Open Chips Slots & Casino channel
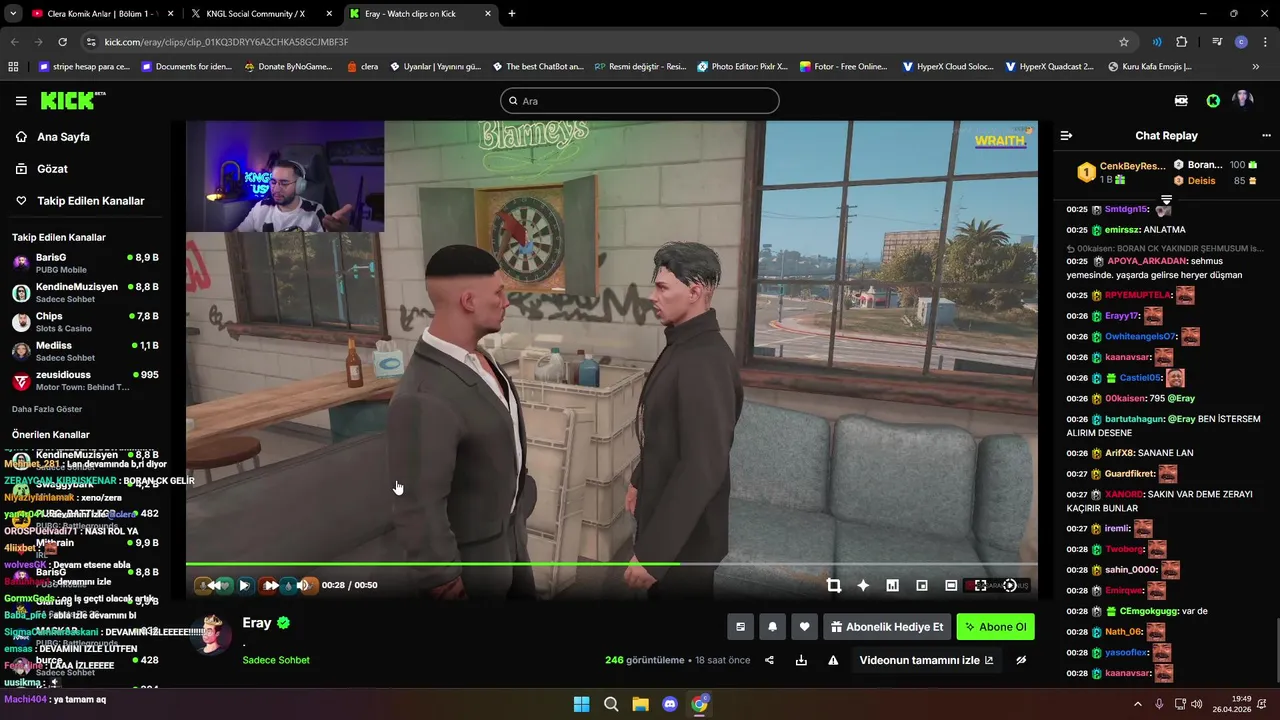The width and height of the screenshot is (1280, 720). (x=85, y=322)
